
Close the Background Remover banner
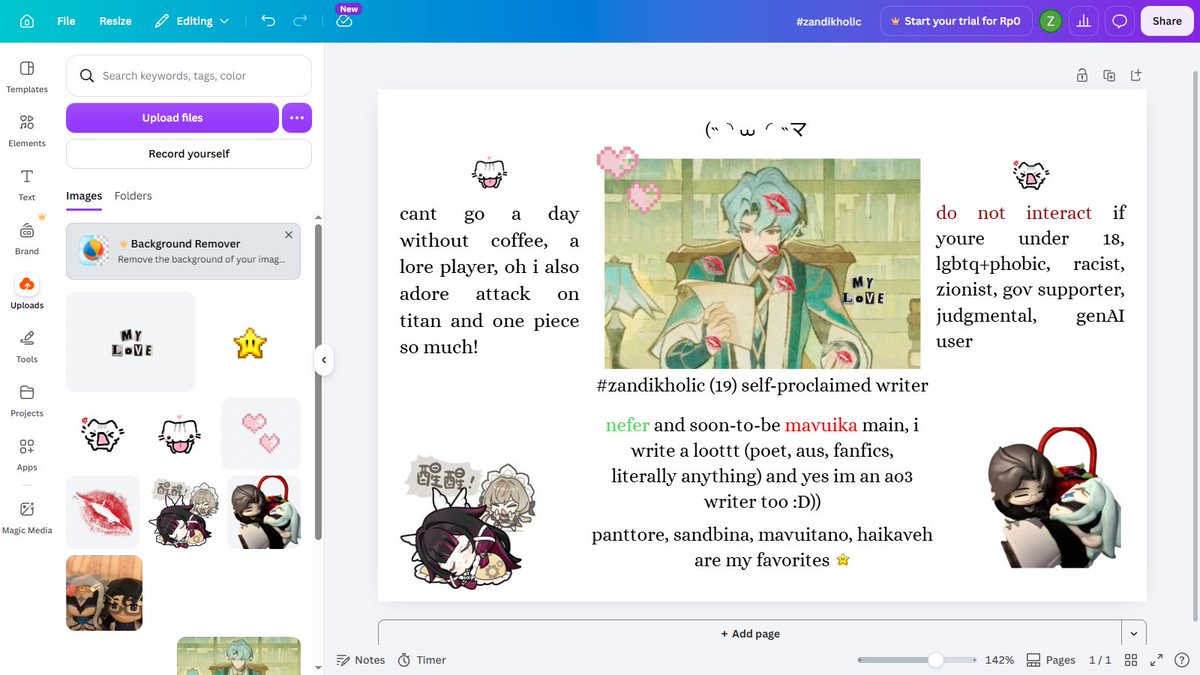pyautogui.click(x=288, y=235)
